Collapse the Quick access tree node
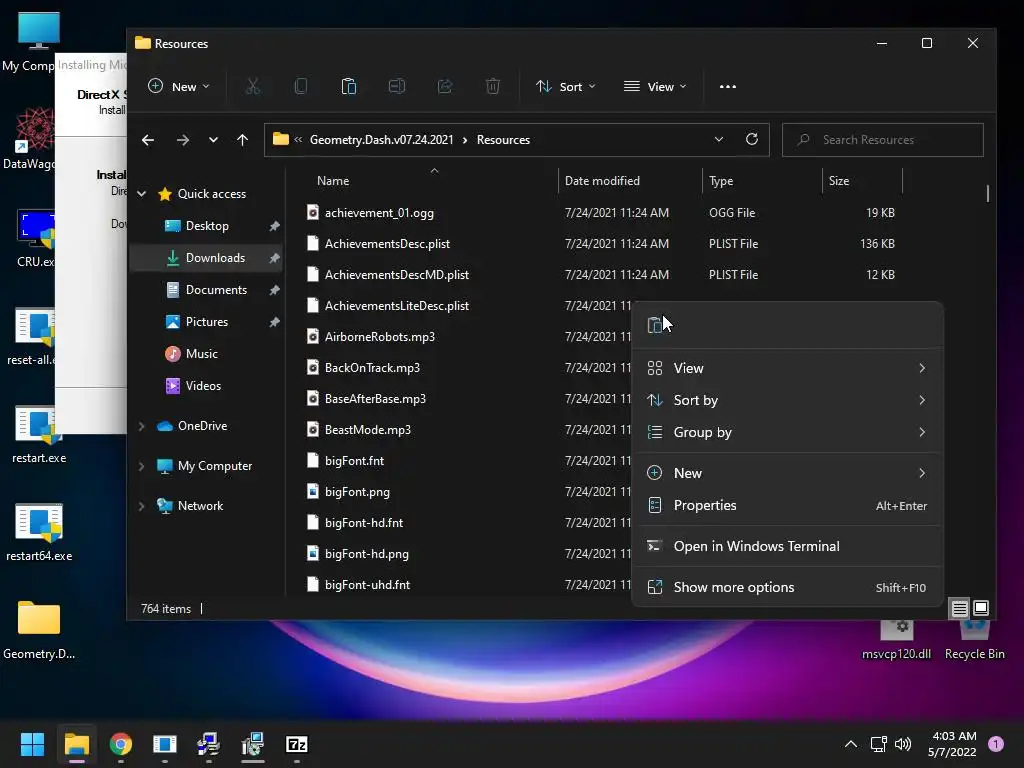The height and width of the screenshot is (768, 1024). pyautogui.click(x=142, y=193)
